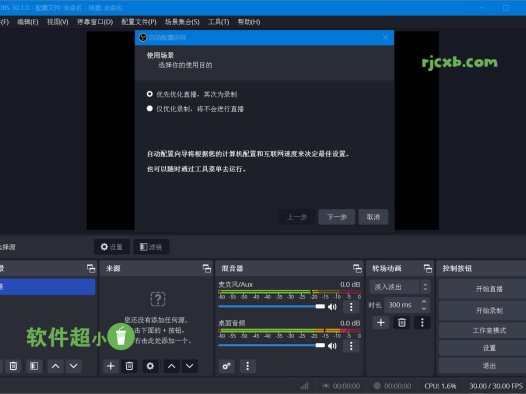Click the 取消 (Cancel) button in the wizard
The height and width of the screenshot is (394, 526).
373,217
